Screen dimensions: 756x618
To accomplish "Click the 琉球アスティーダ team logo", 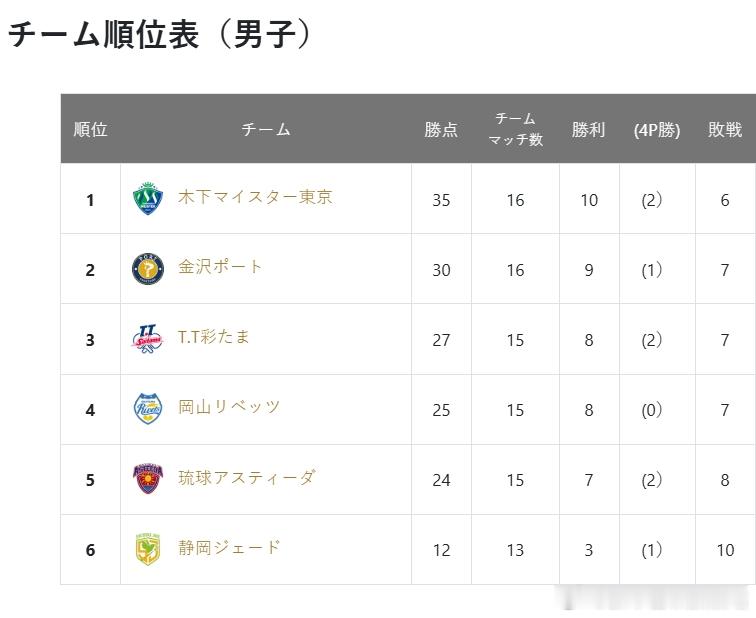I will [x=148, y=479].
